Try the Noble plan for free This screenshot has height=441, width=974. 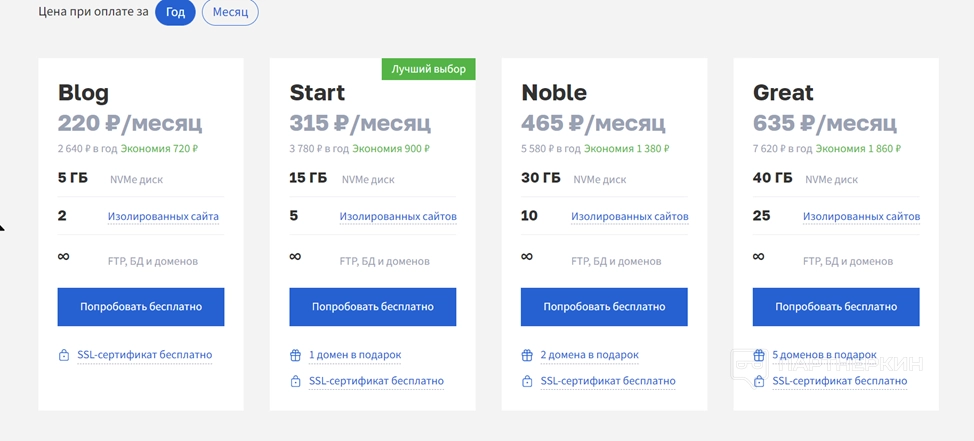(604, 307)
